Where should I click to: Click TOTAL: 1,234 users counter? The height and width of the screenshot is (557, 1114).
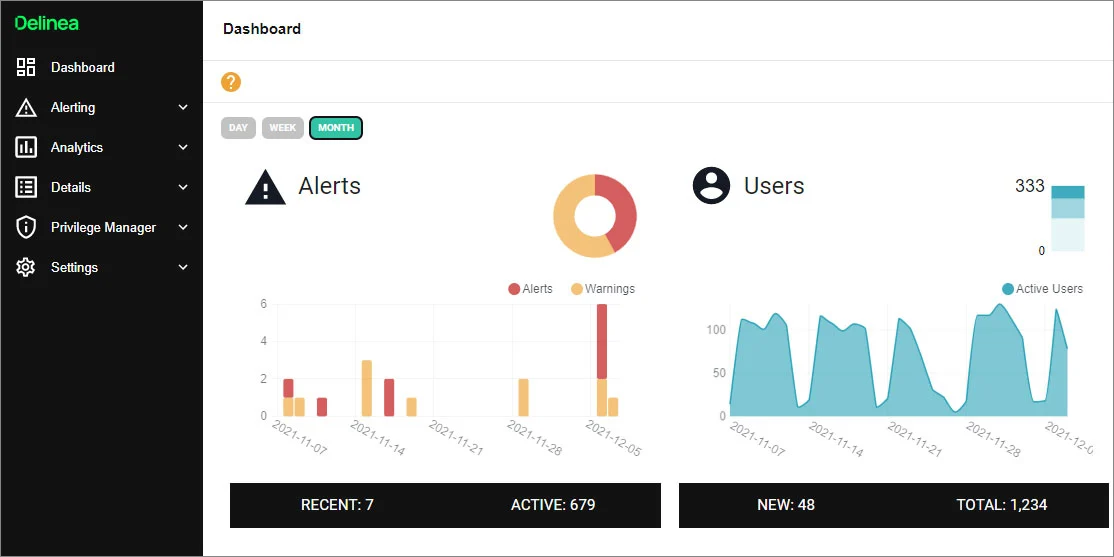[x=1002, y=505]
